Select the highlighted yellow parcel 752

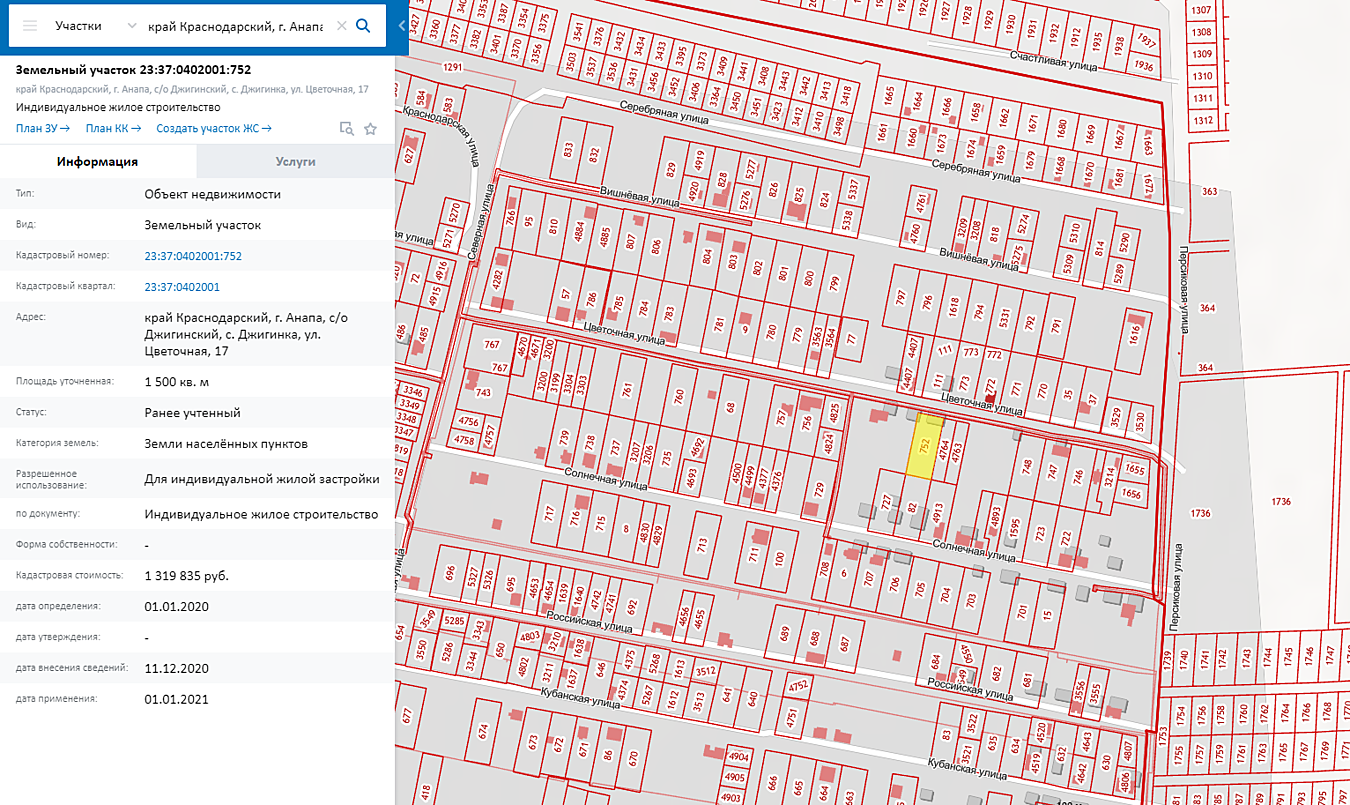(923, 448)
